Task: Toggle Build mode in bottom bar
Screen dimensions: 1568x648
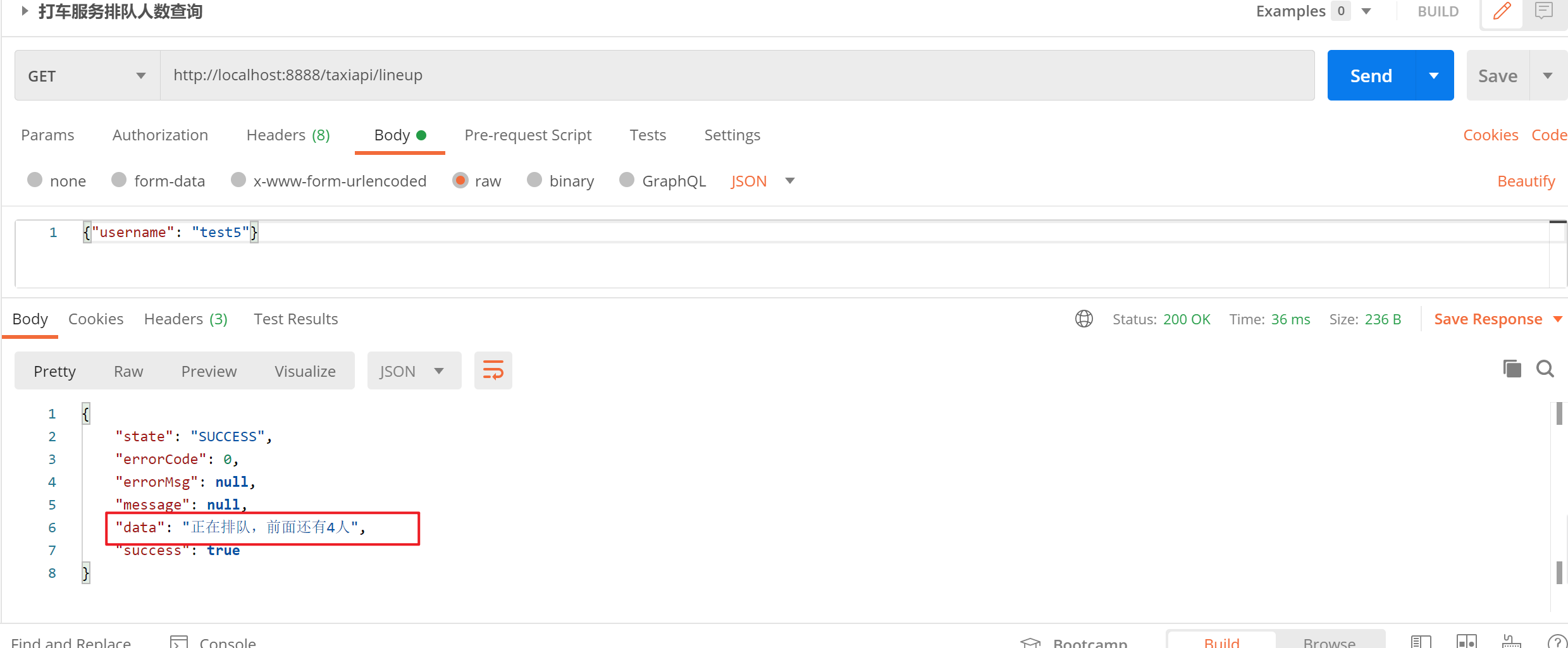Action: 1221,639
